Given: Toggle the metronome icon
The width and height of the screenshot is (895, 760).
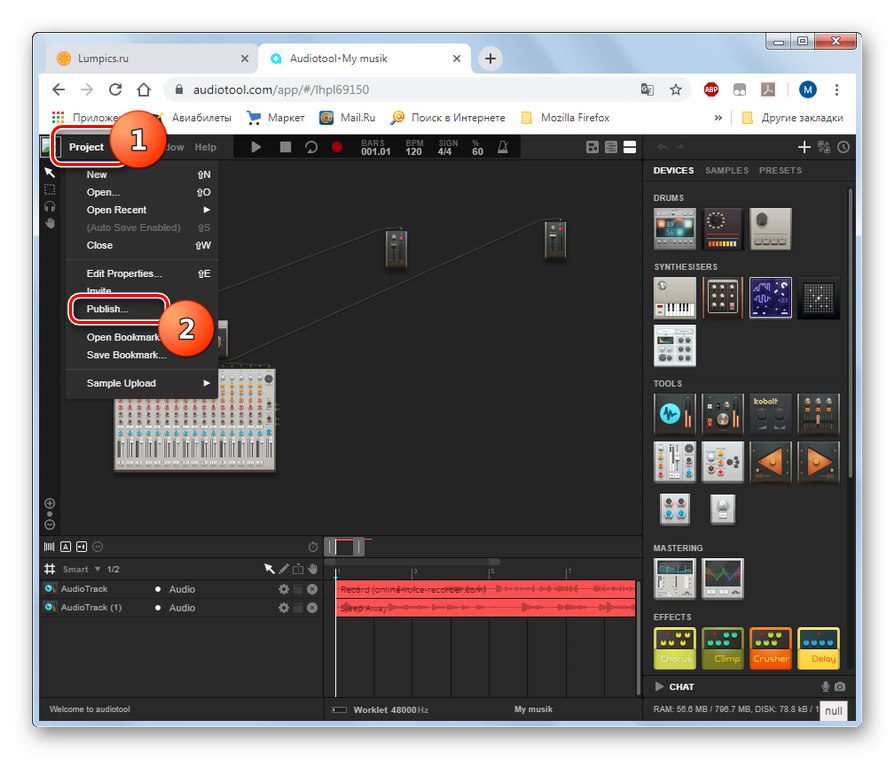Looking at the screenshot, I should [503, 147].
